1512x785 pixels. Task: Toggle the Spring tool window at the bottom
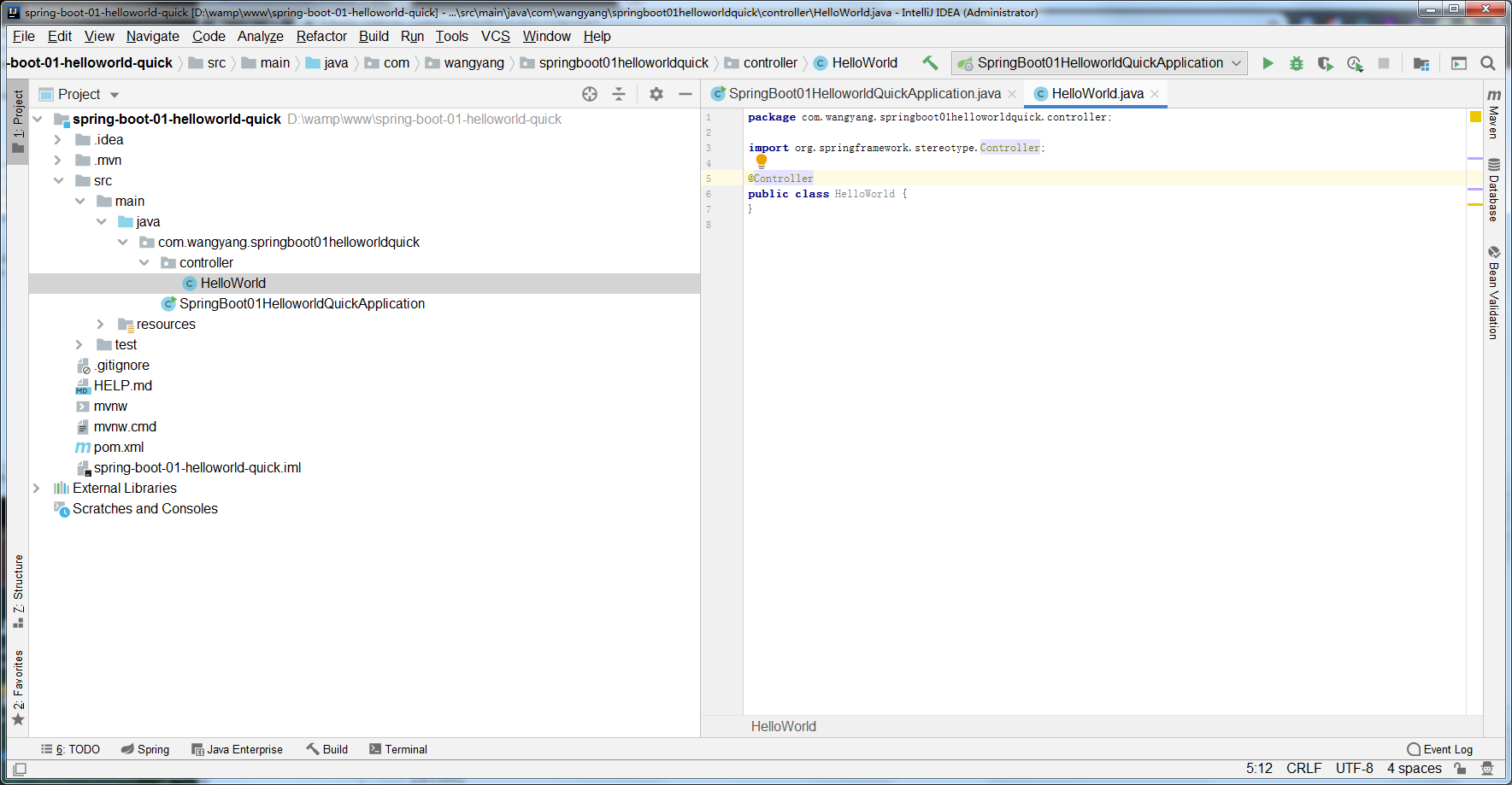coord(145,749)
